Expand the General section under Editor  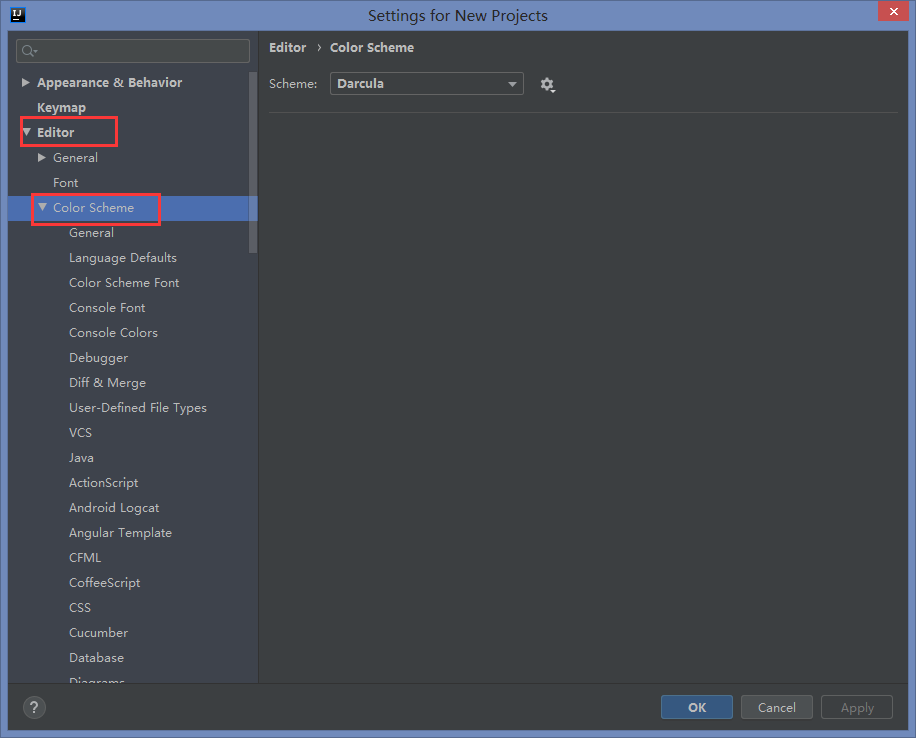pos(43,157)
